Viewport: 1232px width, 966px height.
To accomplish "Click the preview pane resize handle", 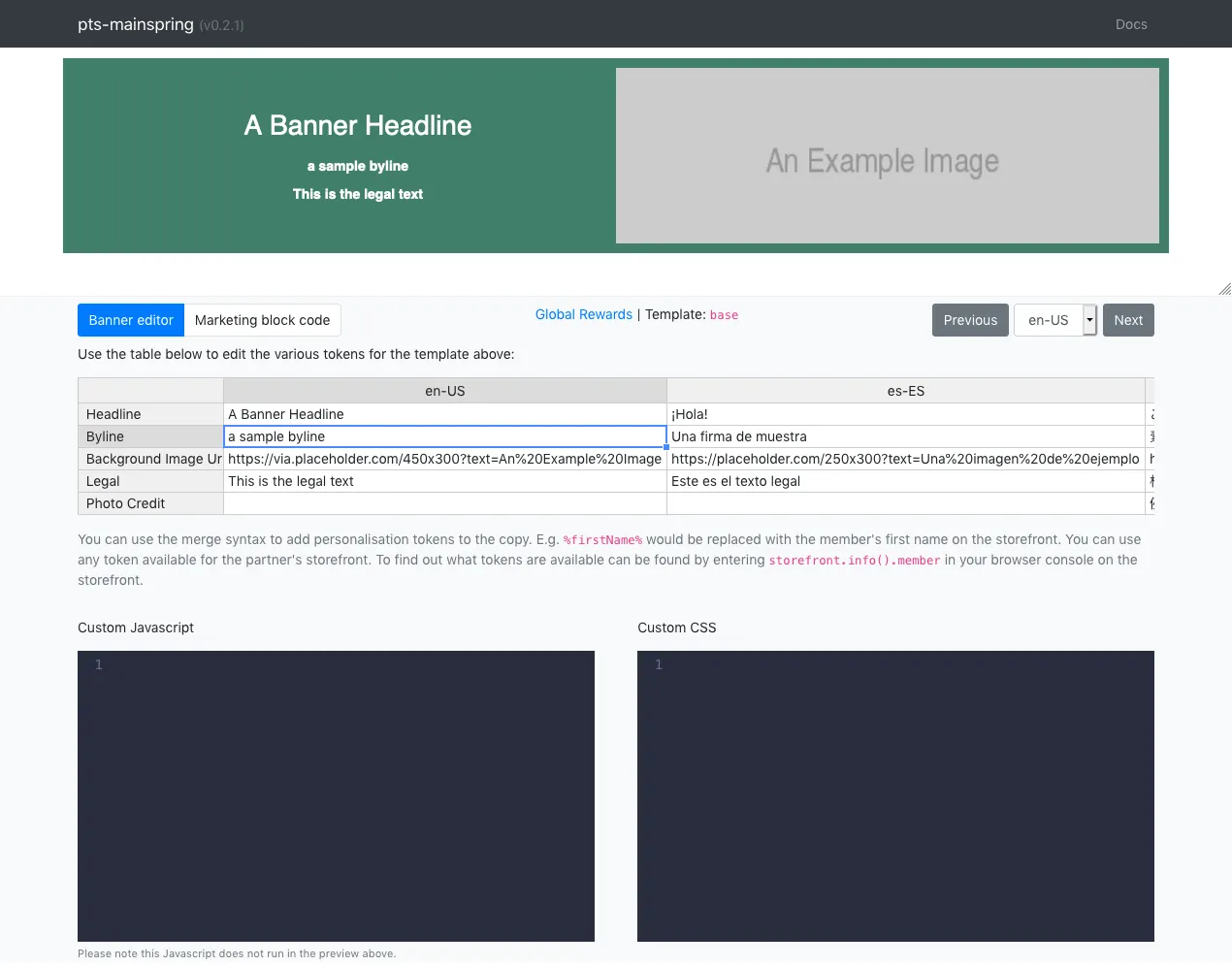I will (x=1224, y=288).
